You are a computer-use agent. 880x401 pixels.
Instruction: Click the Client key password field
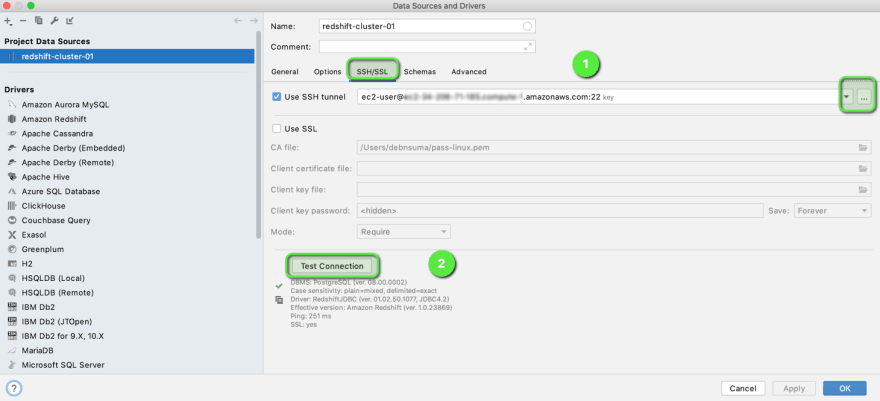560,211
